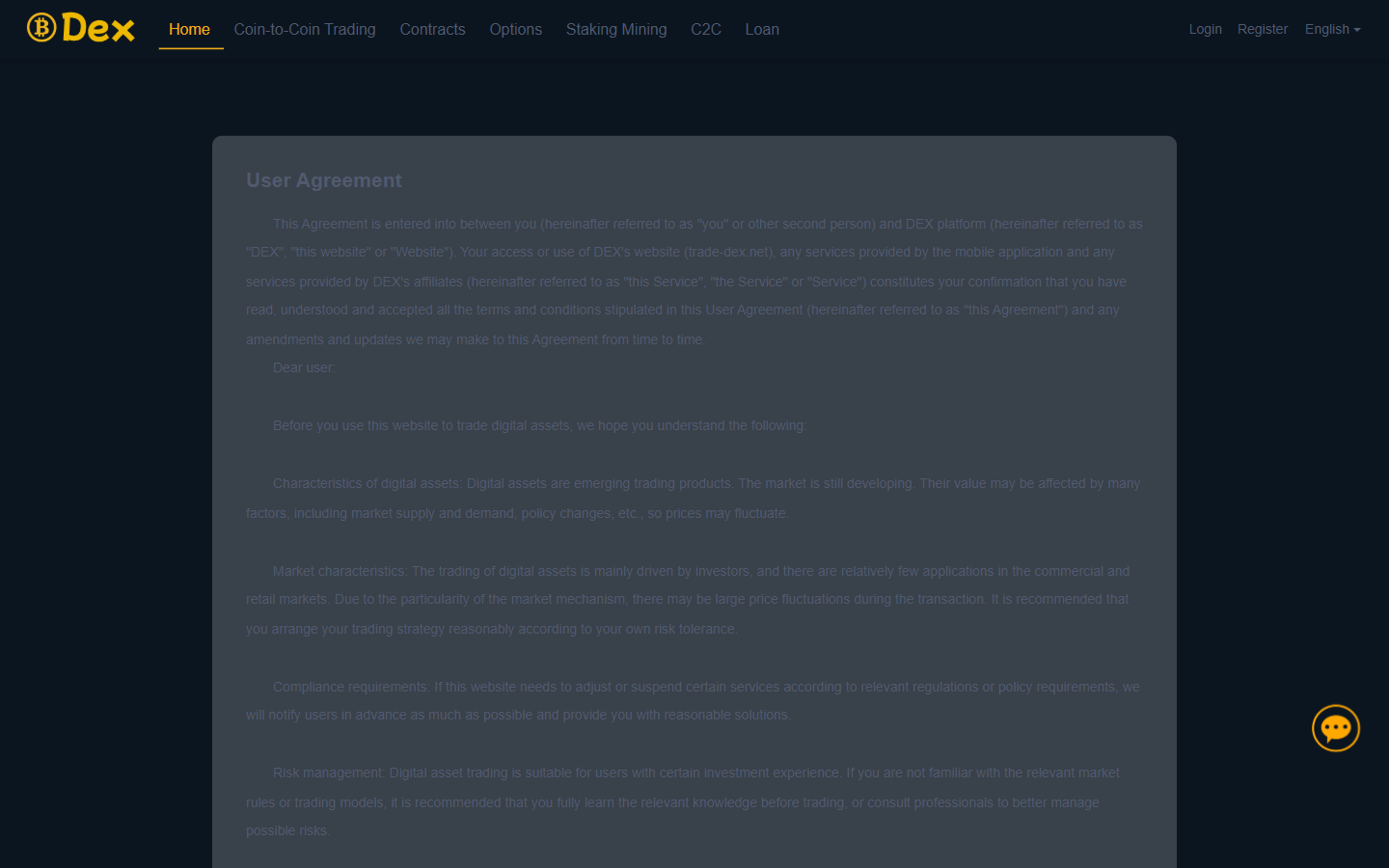Open the C2C section
Image resolution: width=1389 pixels, height=868 pixels.
[x=706, y=29]
